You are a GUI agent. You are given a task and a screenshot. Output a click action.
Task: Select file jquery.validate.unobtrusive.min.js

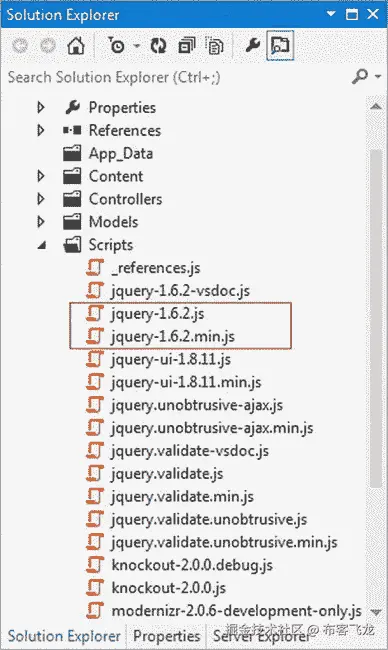pos(224,542)
